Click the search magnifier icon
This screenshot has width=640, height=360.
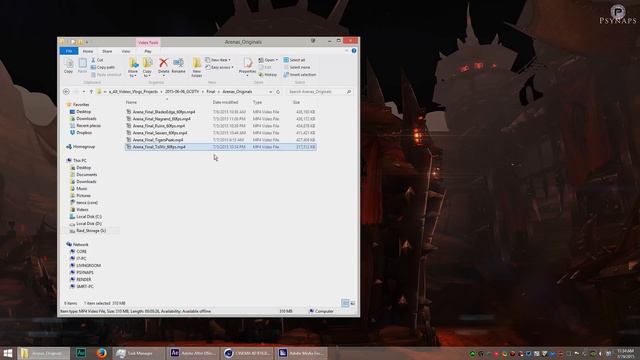coord(349,92)
